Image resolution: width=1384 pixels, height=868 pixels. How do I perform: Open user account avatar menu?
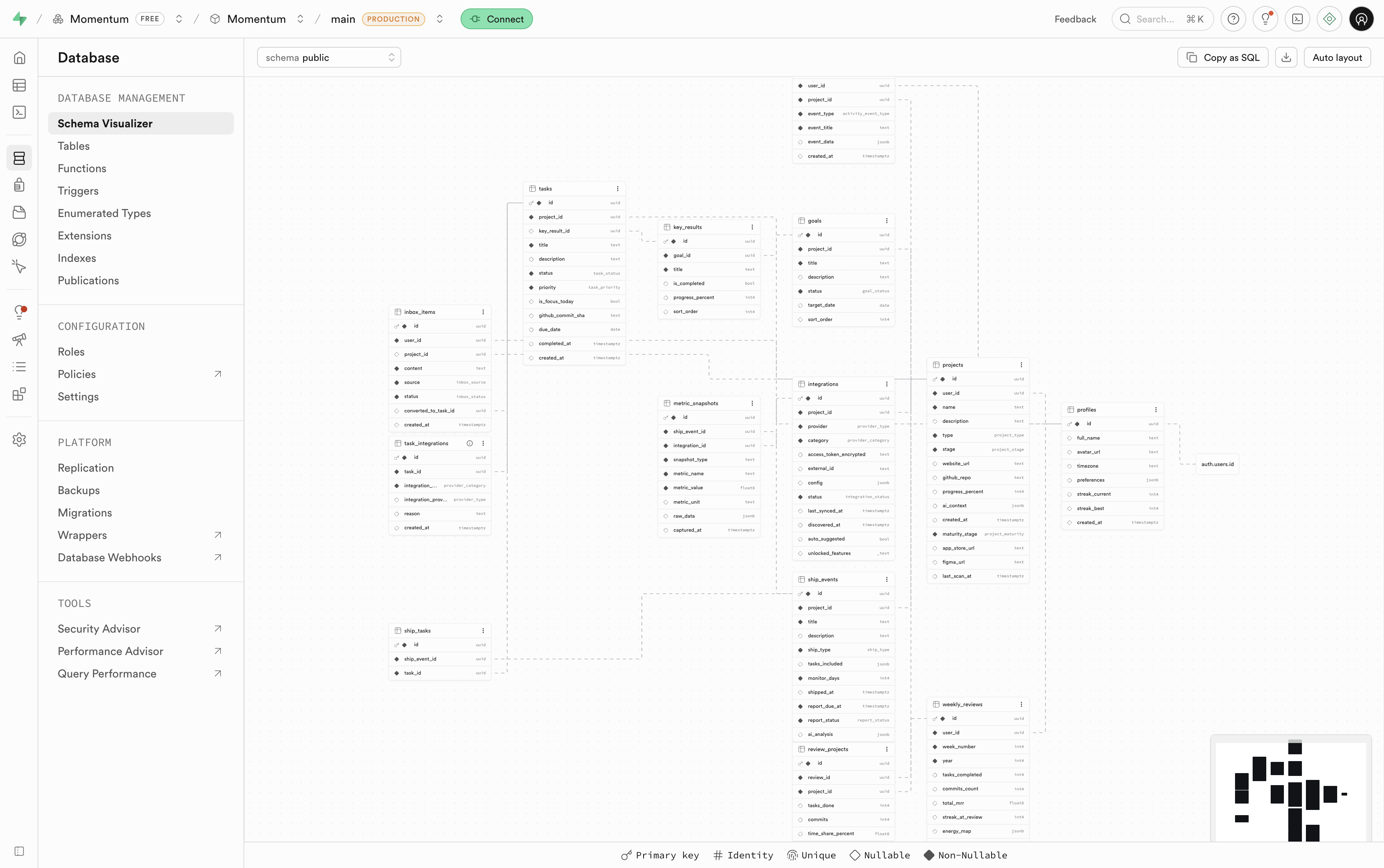click(1362, 19)
